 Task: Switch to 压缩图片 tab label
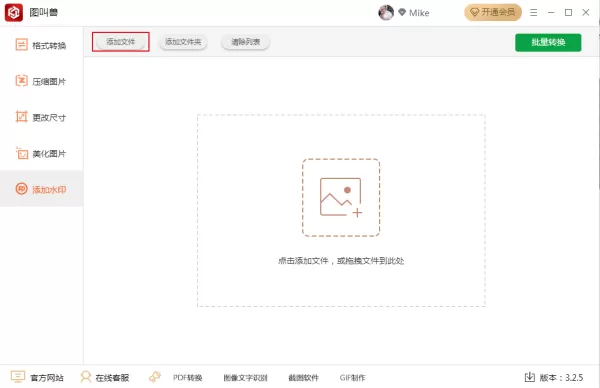tap(49, 82)
